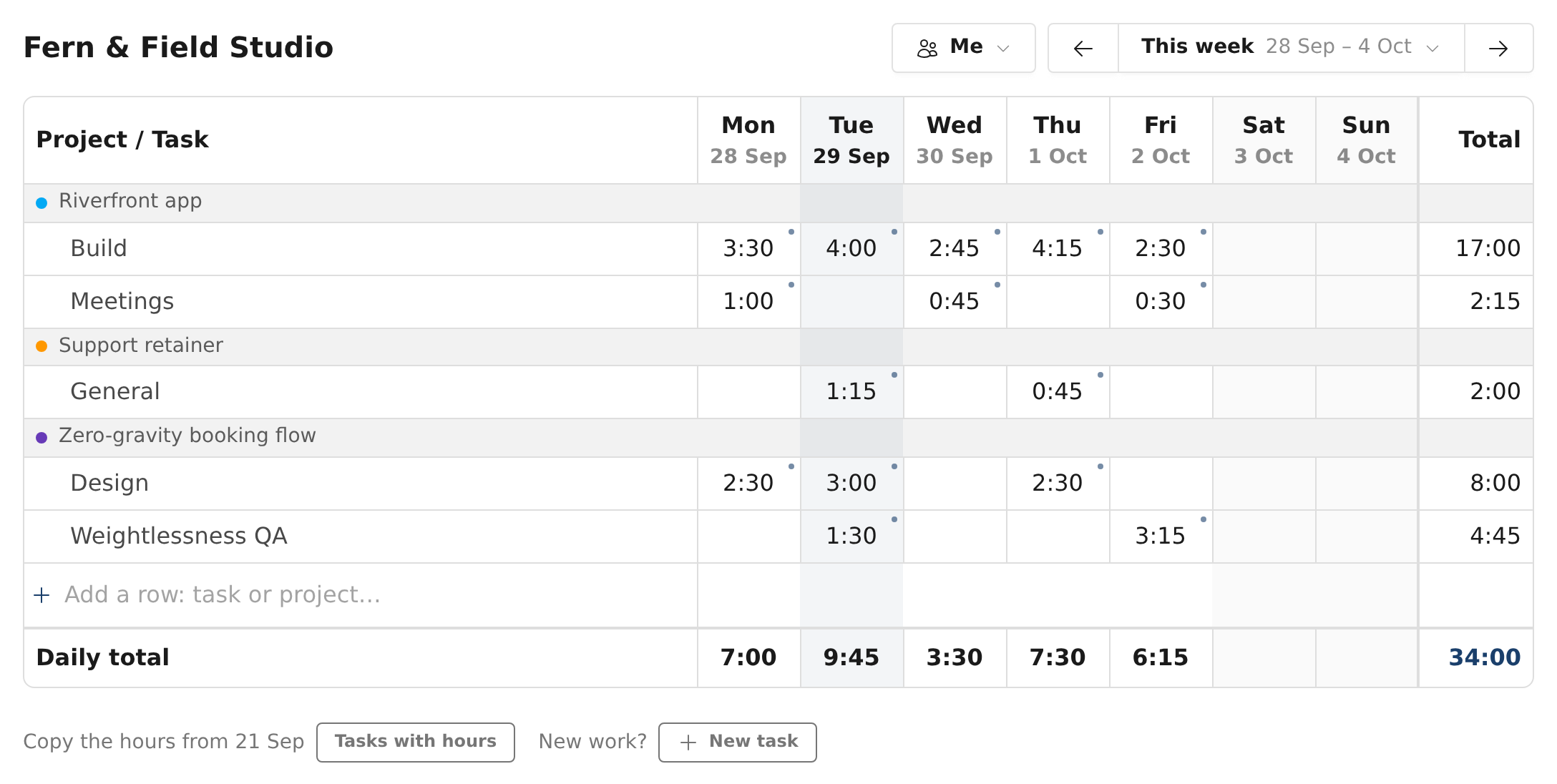
Task: Go to next week with right arrow
Action: click(x=1498, y=48)
